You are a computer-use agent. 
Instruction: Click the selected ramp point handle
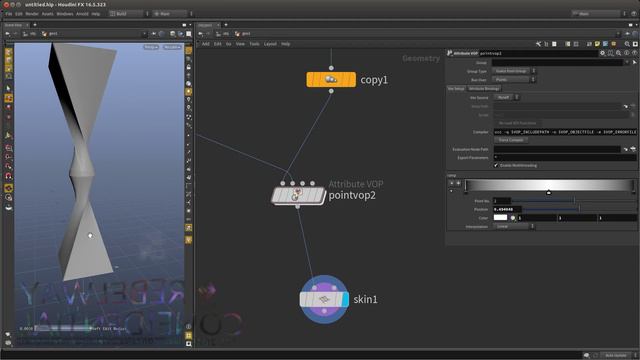[x=549, y=192]
